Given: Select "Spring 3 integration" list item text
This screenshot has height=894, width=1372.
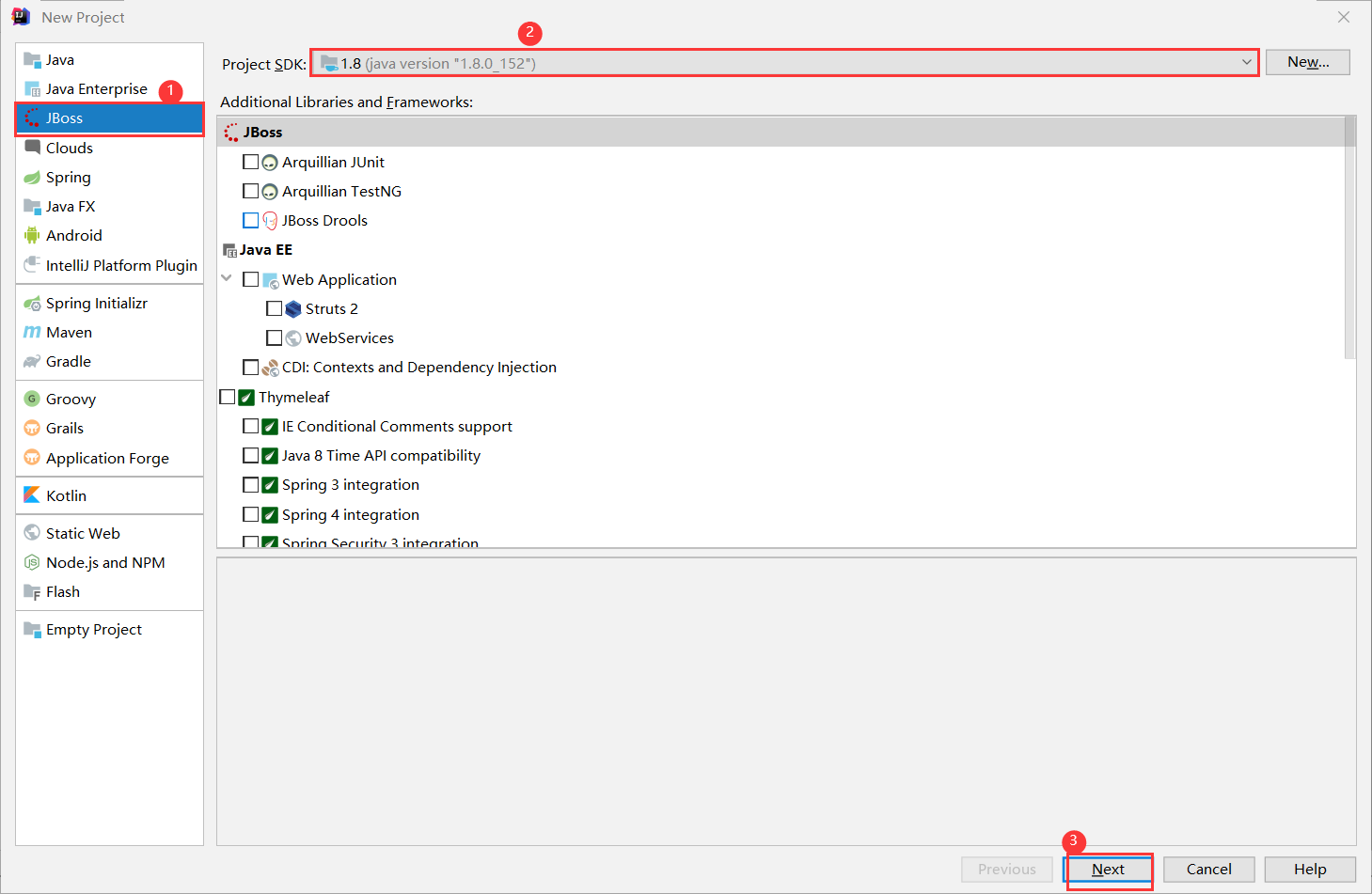Looking at the screenshot, I should click(351, 485).
